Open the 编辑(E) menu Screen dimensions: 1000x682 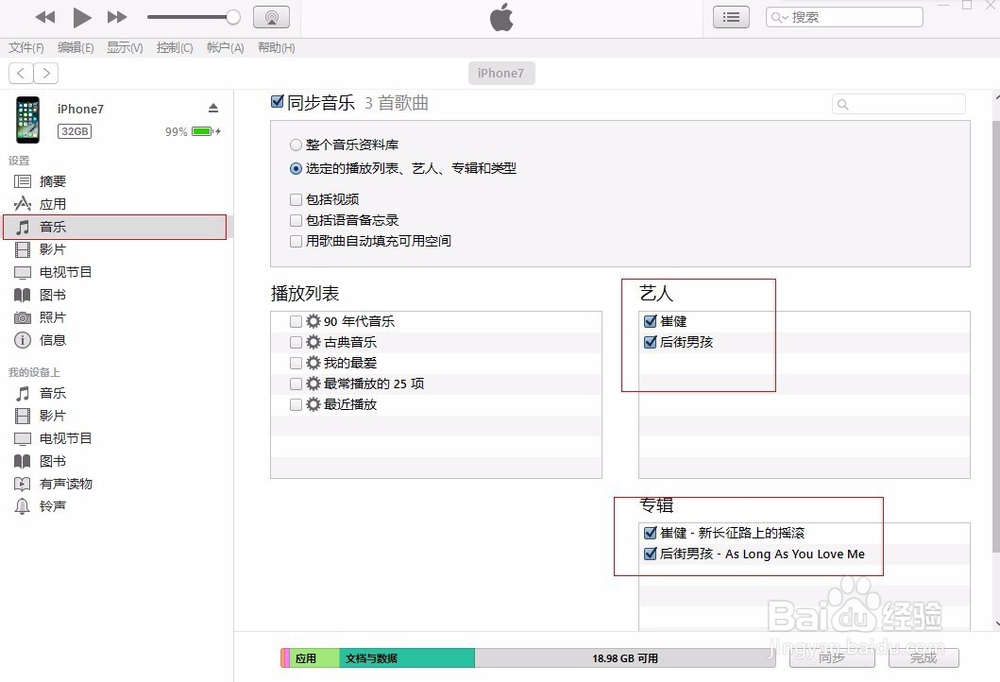click(75, 48)
